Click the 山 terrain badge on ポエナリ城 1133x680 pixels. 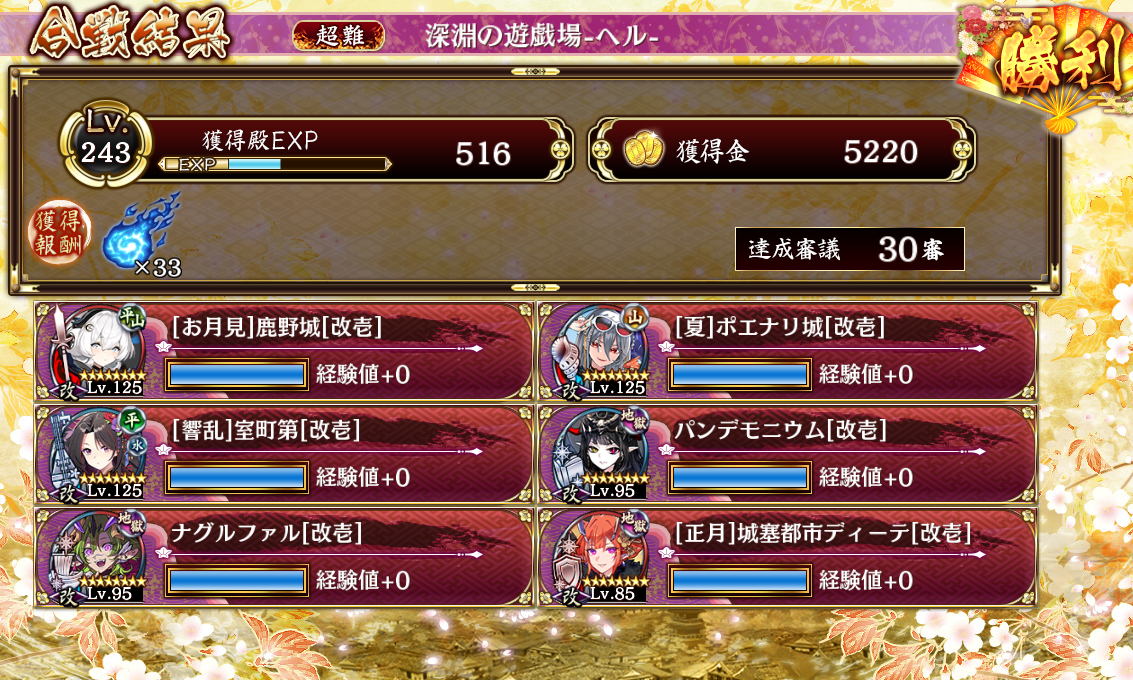pos(635,317)
